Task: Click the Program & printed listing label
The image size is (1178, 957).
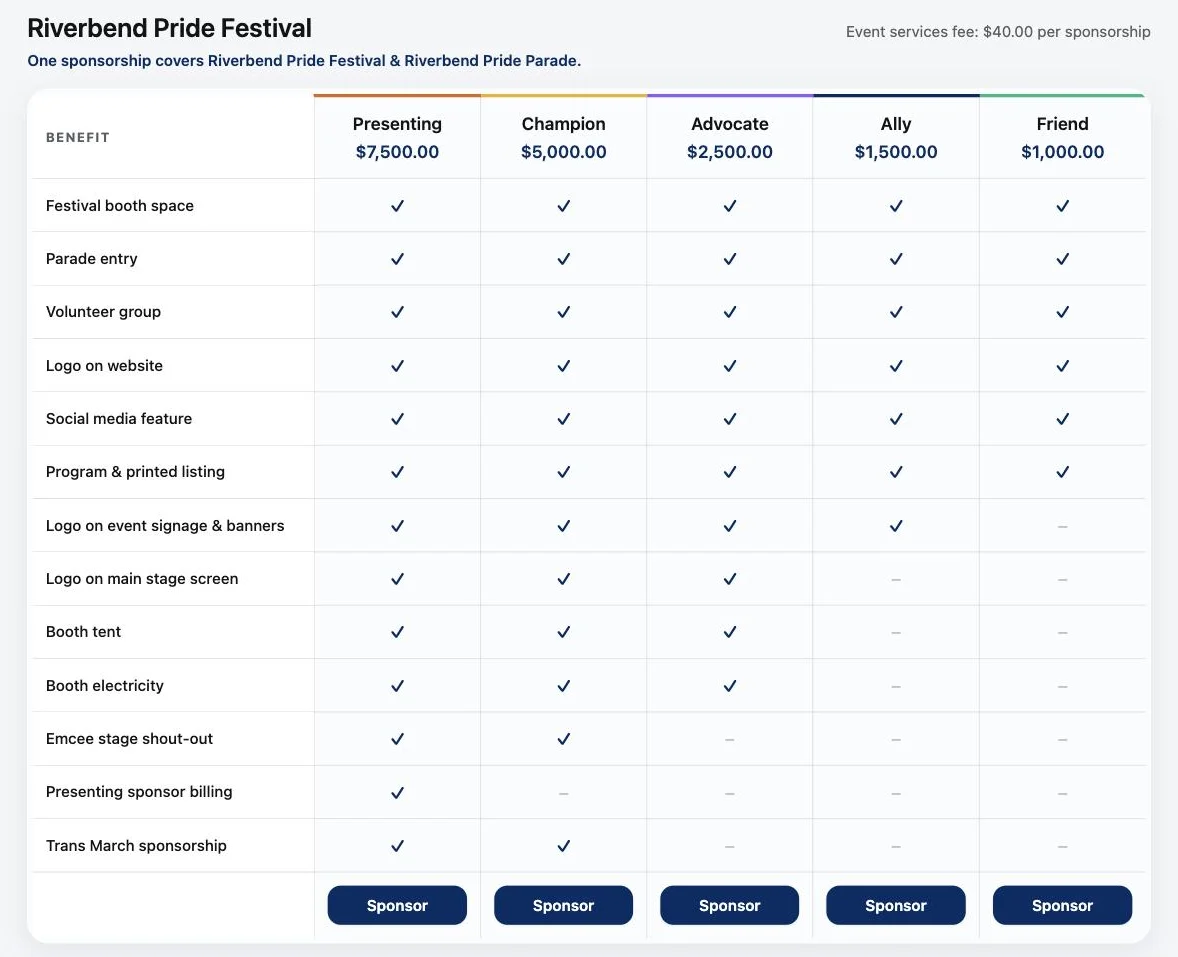Action: click(x=135, y=472)
